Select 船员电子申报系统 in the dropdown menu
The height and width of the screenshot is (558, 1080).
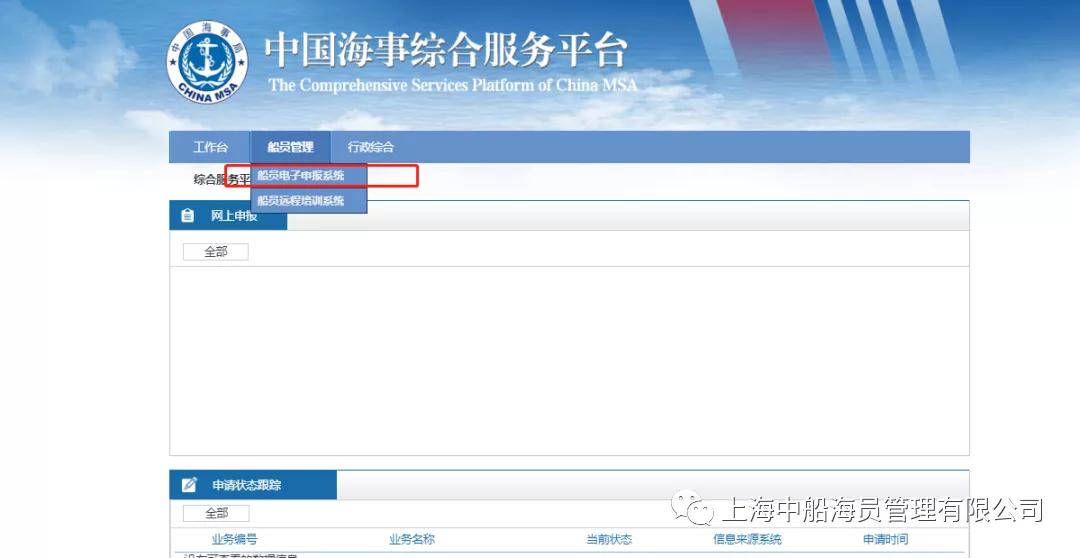point(309,176)
